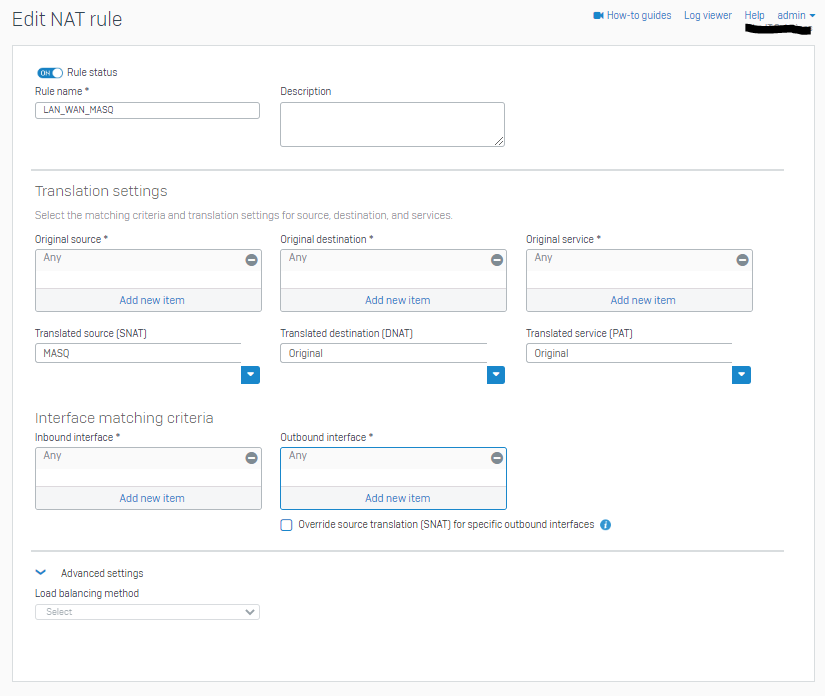Screen dimensions: 825x696
Task: Open the Log viewer link
Action: click(x=708, y=15)
